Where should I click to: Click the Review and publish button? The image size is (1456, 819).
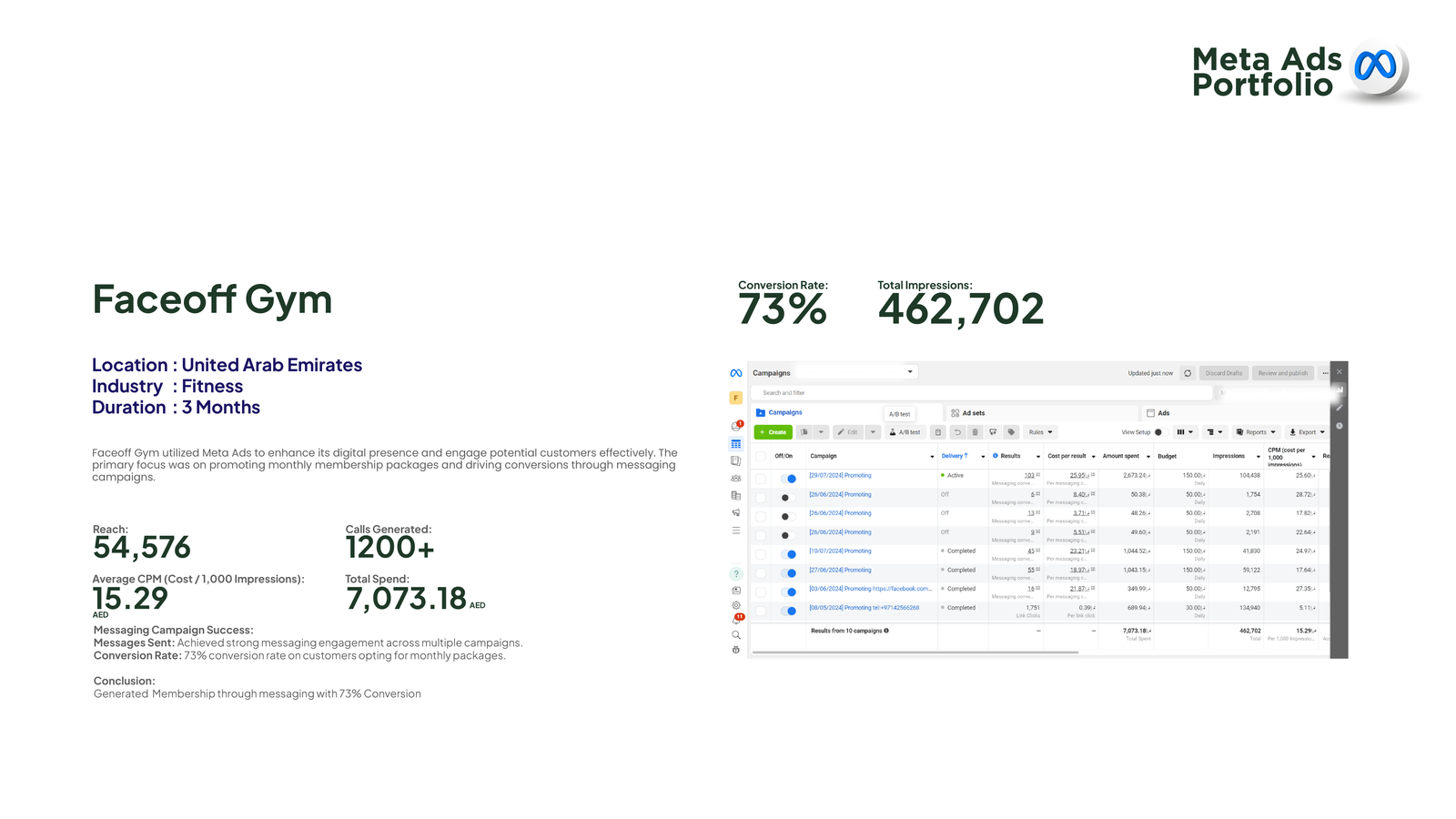pos(1283,373)
